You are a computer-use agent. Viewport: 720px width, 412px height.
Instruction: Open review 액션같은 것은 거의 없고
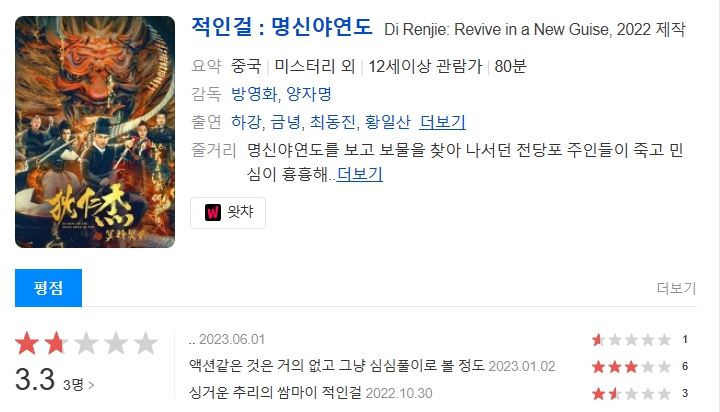pos(337,366)
